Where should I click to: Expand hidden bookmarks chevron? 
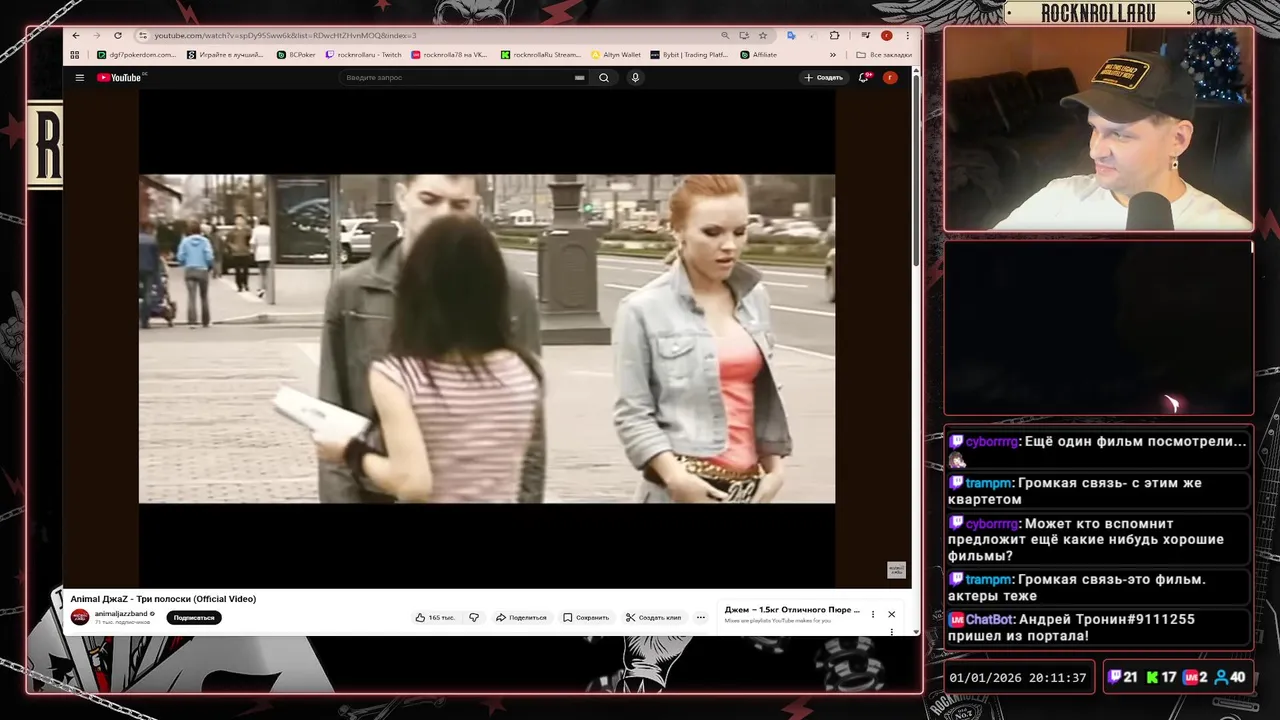[832, 55]
